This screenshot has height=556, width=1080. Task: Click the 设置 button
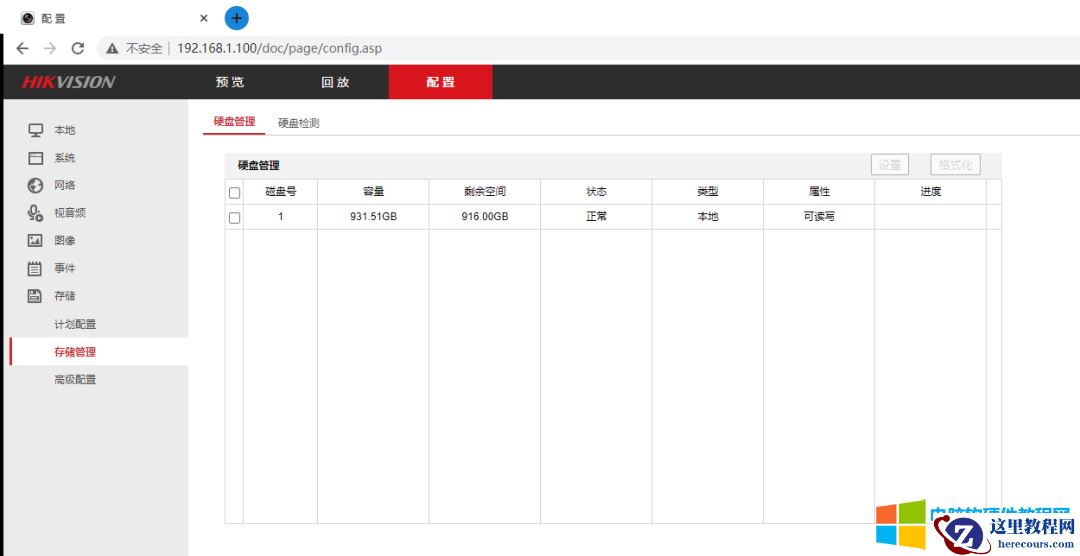[890, 165]
